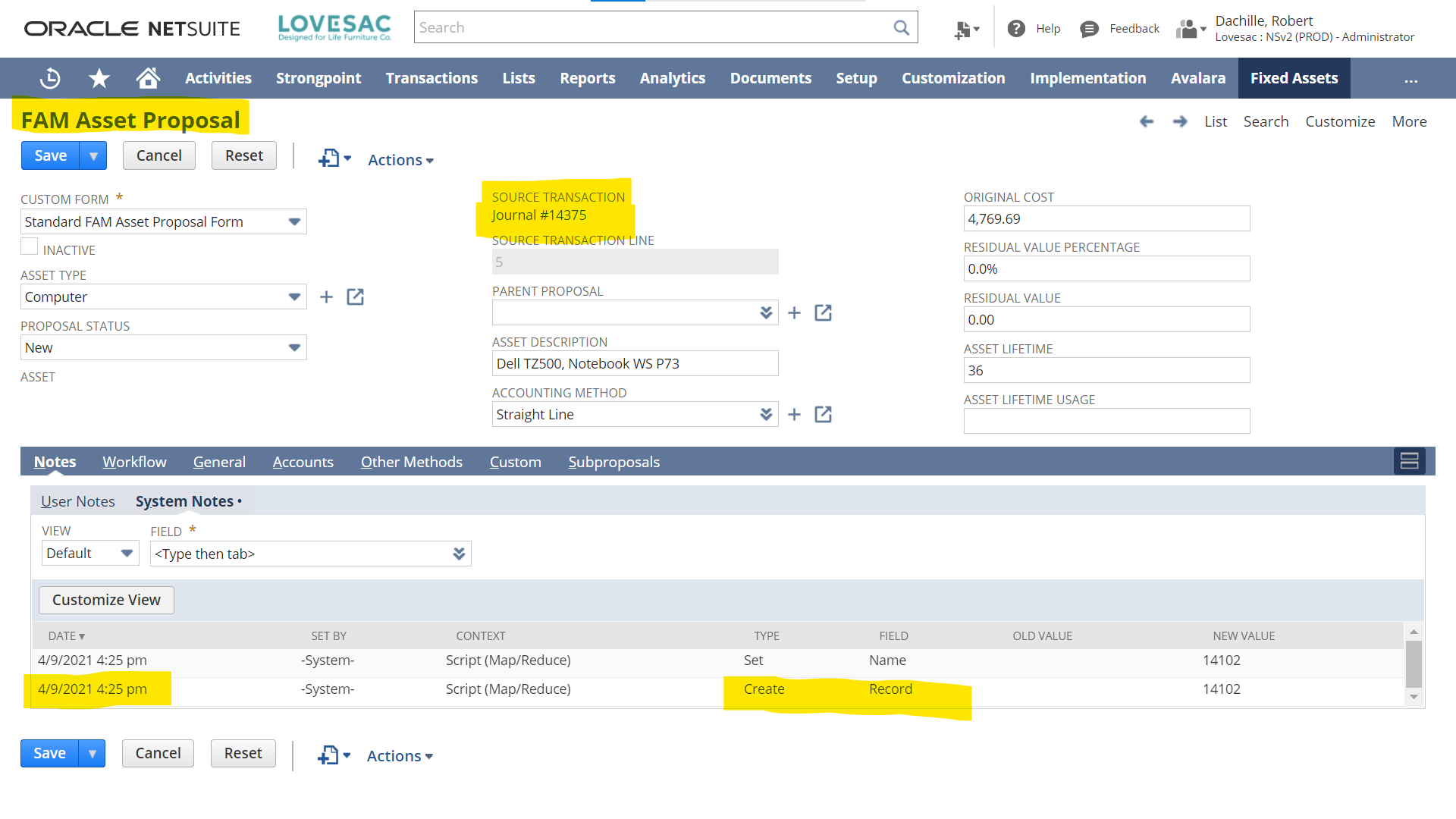Switch to the Workflow tab

coord(134,462)
